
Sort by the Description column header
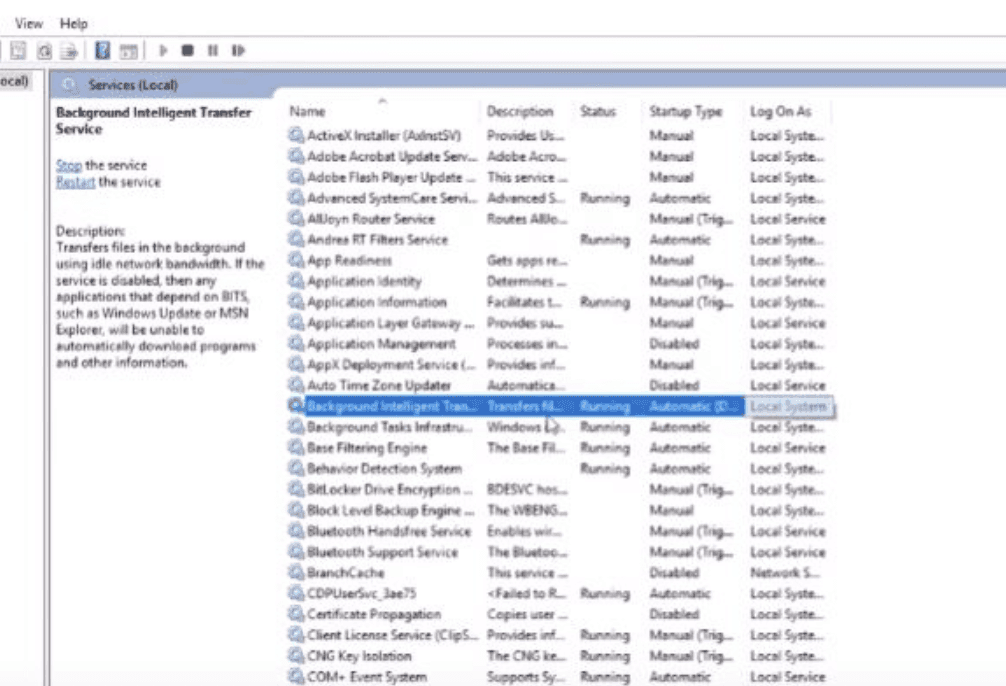(x=526, y=111)
